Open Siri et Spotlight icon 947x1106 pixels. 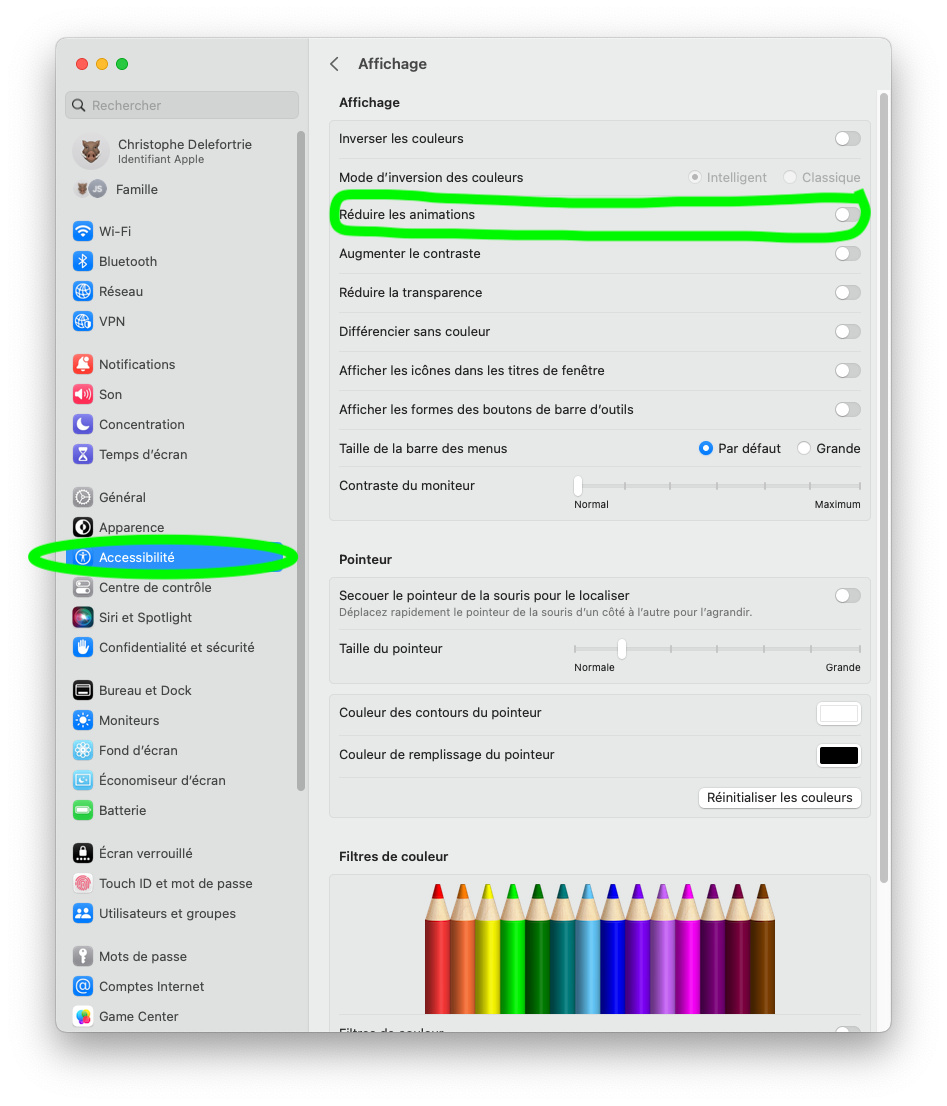(83, 617)
